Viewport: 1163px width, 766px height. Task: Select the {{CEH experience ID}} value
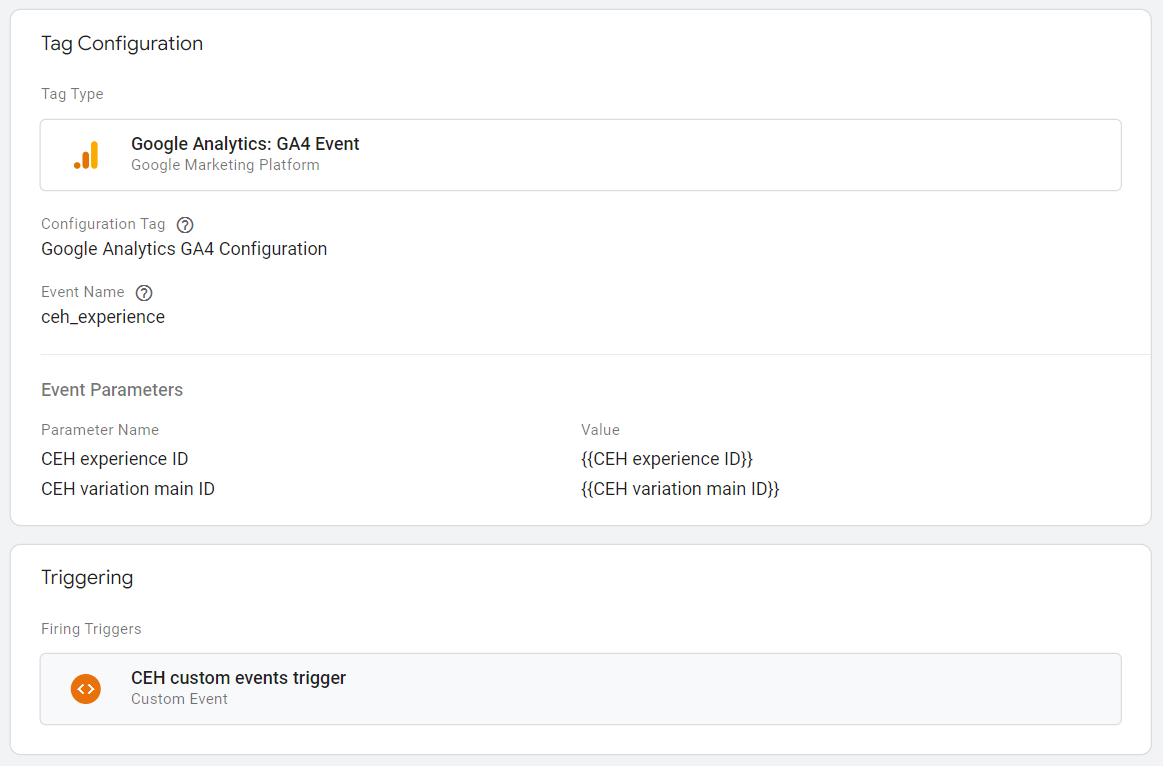pos(667,459)
